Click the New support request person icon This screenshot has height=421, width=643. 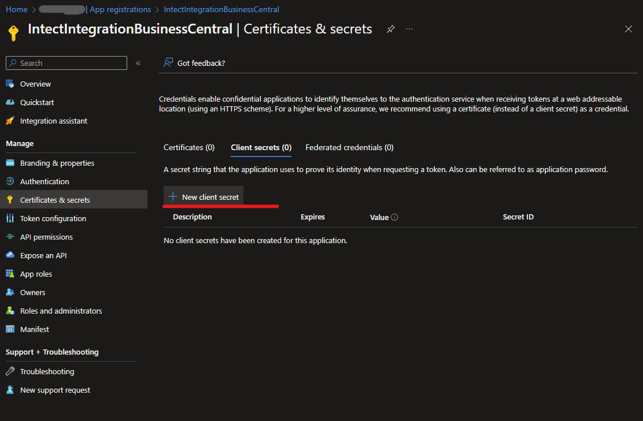click(x=10, y=389)
